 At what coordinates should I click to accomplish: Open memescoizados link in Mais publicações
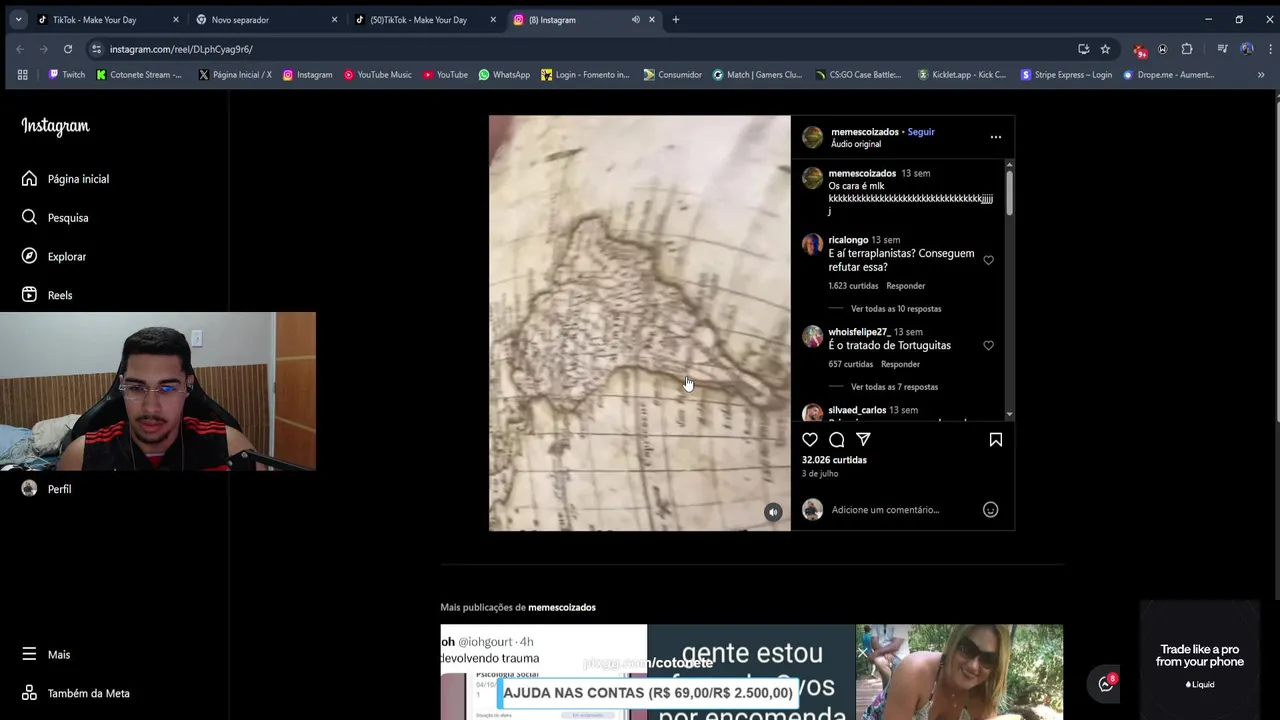pyautogui.click(x=562, y=607)
